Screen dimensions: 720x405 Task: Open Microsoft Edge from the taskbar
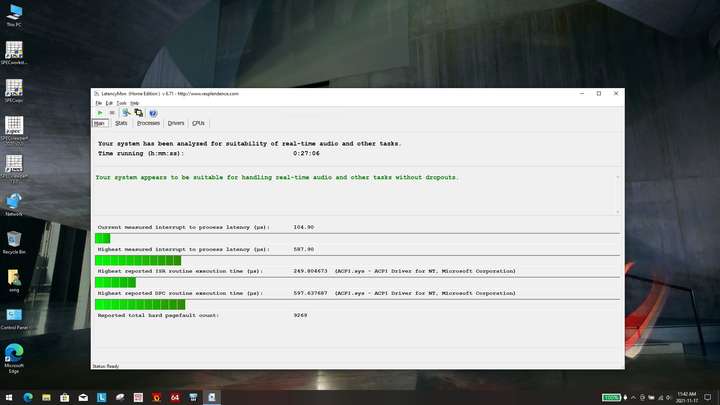[28, 397]
